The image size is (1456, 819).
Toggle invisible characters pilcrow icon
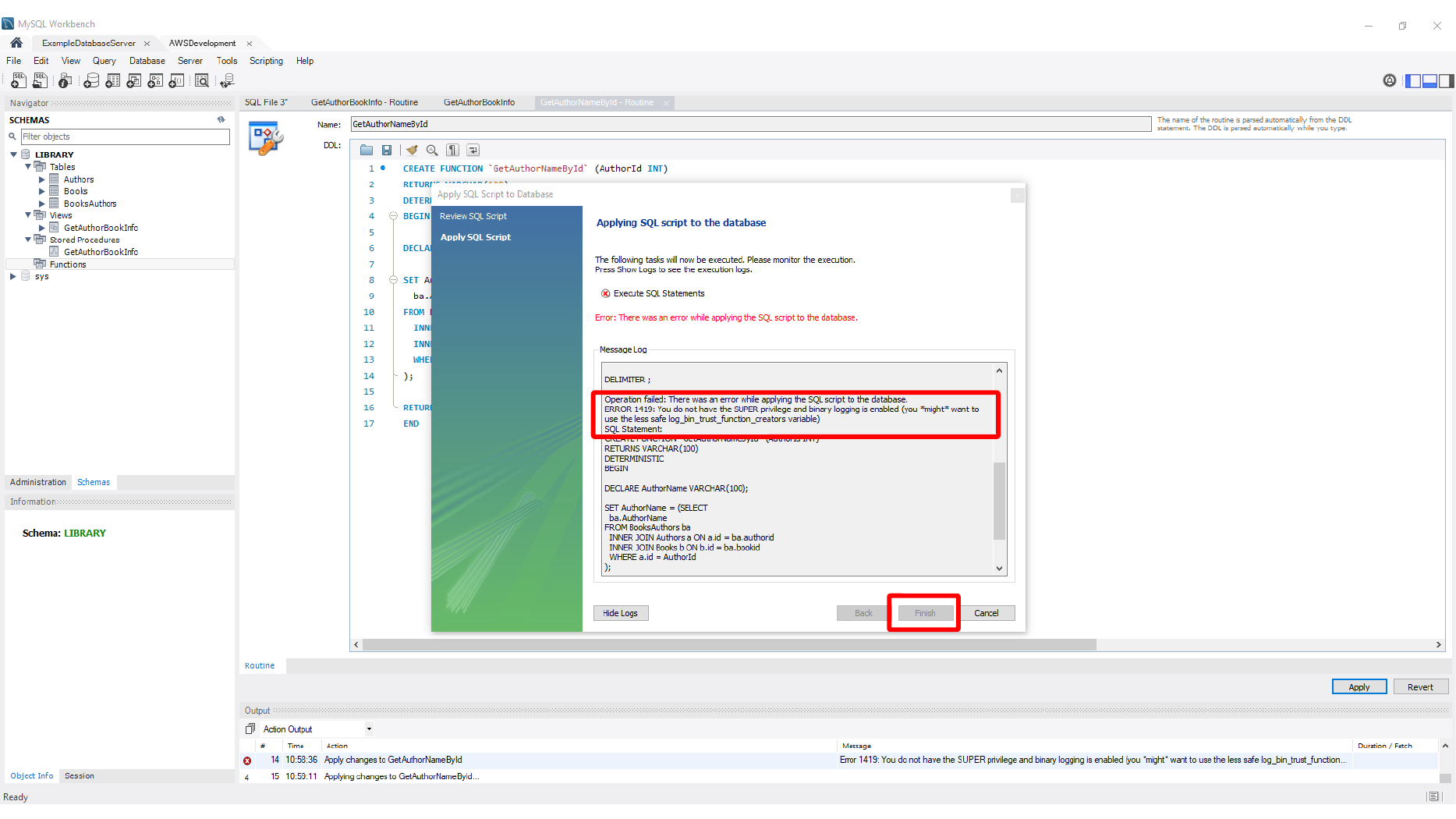[452, 150]
